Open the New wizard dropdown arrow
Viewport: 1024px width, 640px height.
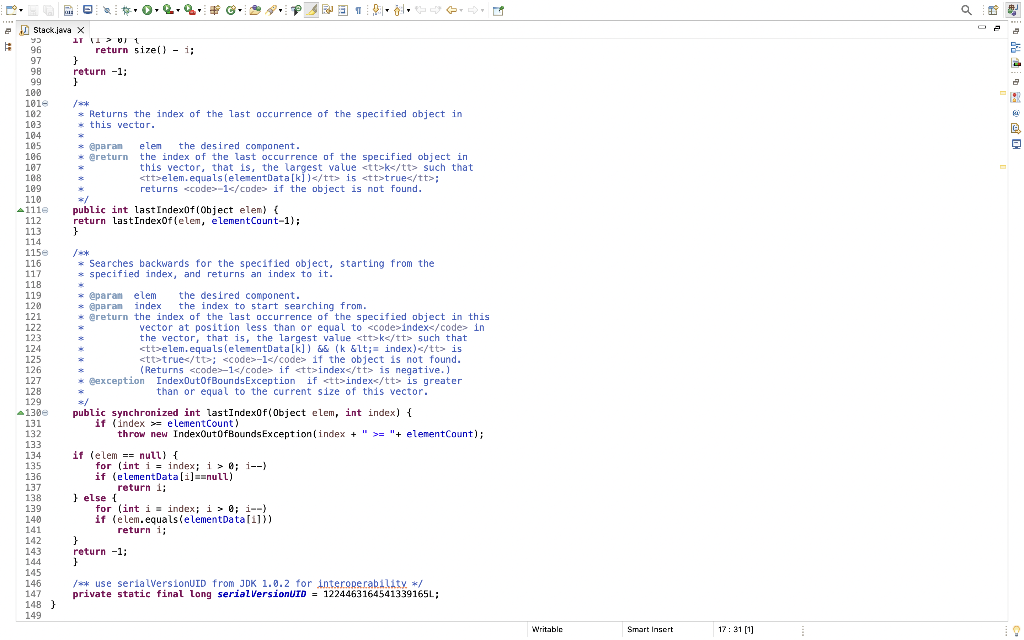click(21, 10)
